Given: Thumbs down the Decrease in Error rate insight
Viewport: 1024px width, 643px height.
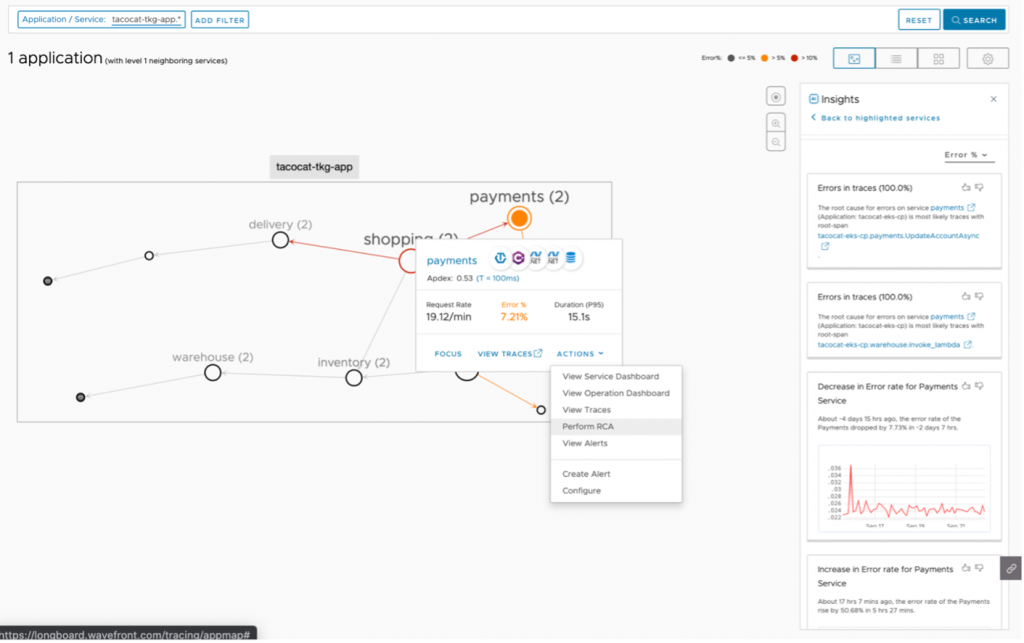Looking at the screenshot, I should click(x=980, y=386).
